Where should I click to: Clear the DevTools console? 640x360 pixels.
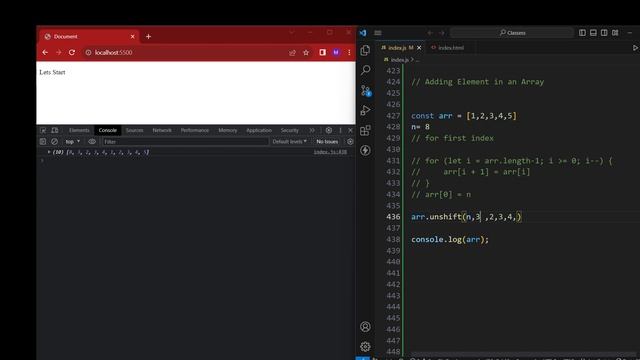pos(54,142)
